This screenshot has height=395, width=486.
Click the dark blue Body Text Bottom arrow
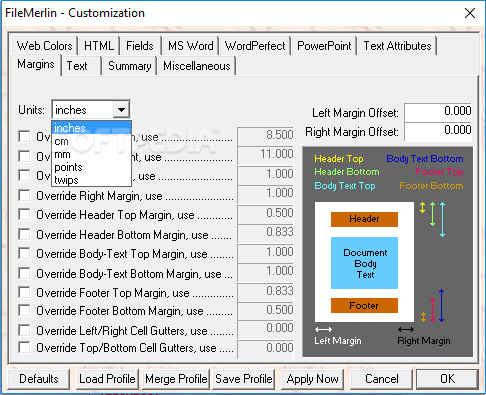[442, 305]
